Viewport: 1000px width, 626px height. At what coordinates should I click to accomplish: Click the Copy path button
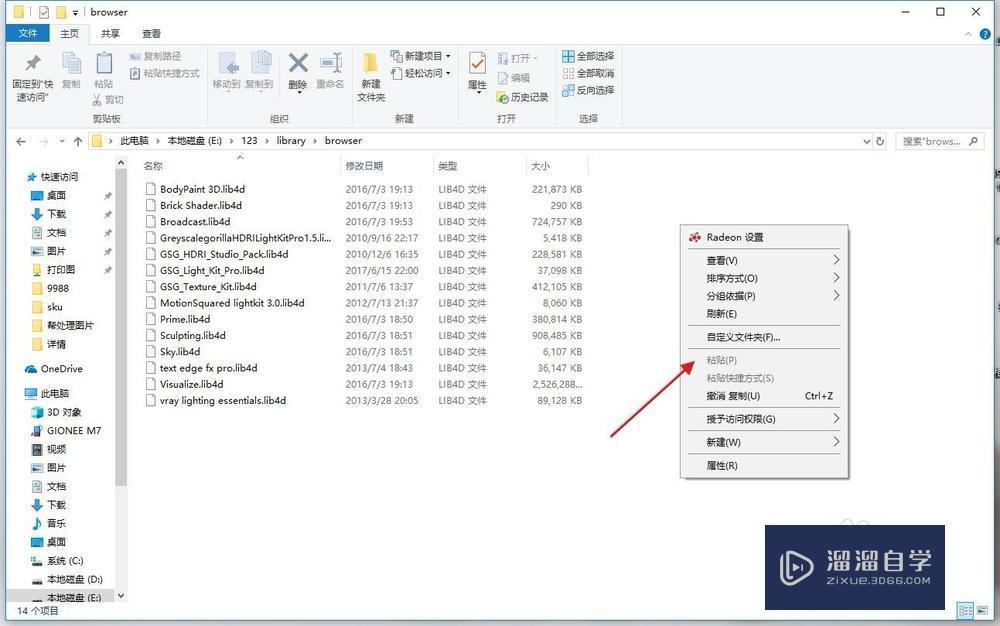(x=155, y=56)
